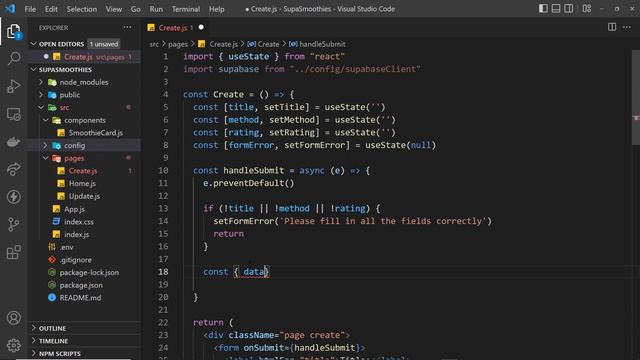Click the '1 unsaved' badge

(x=104, y=44)
